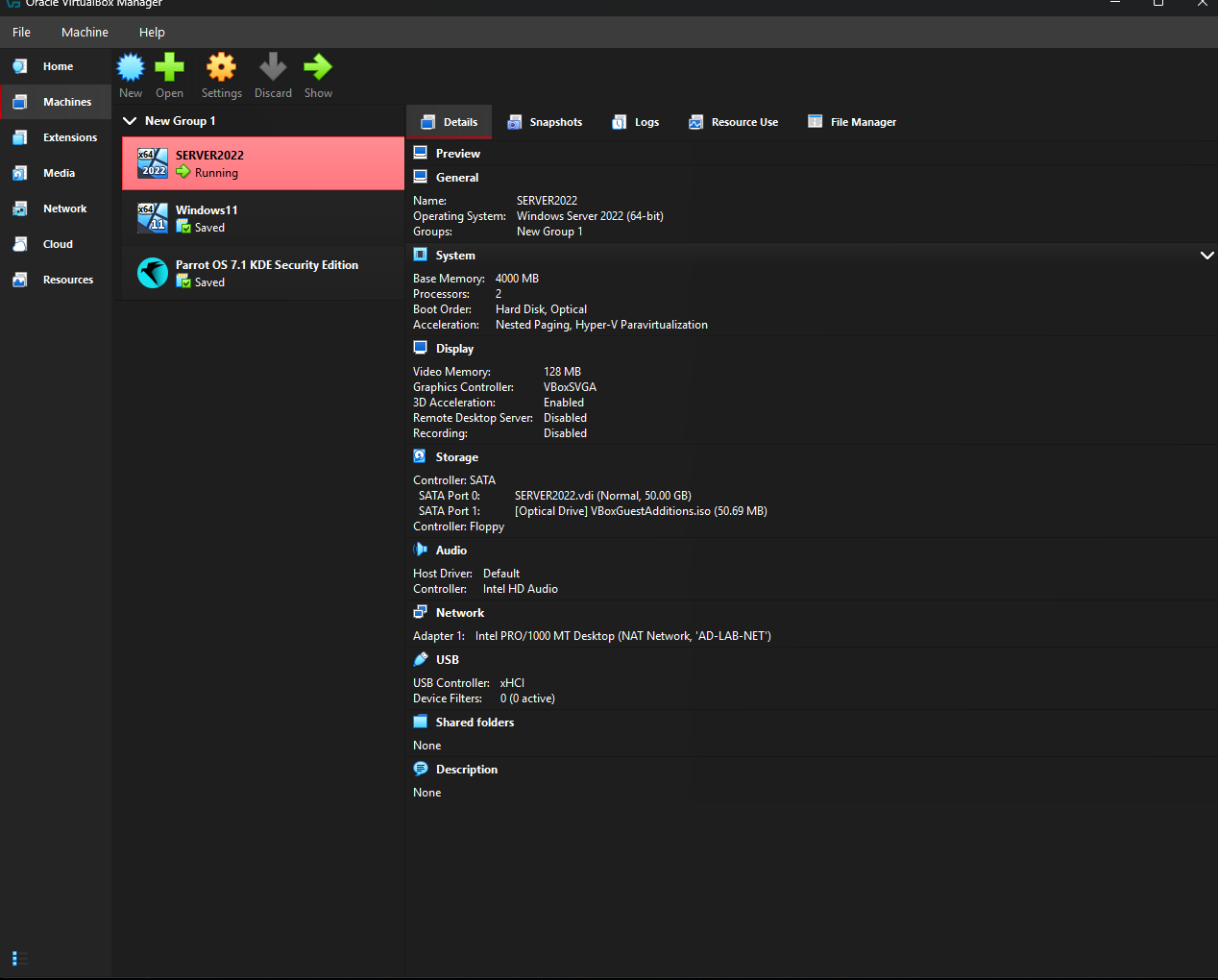Open Description settings via heading

[467, 770]
